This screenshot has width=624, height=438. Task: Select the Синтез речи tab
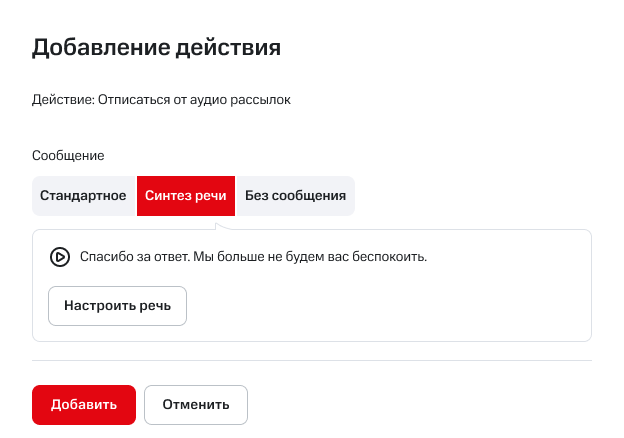(186, 196)
